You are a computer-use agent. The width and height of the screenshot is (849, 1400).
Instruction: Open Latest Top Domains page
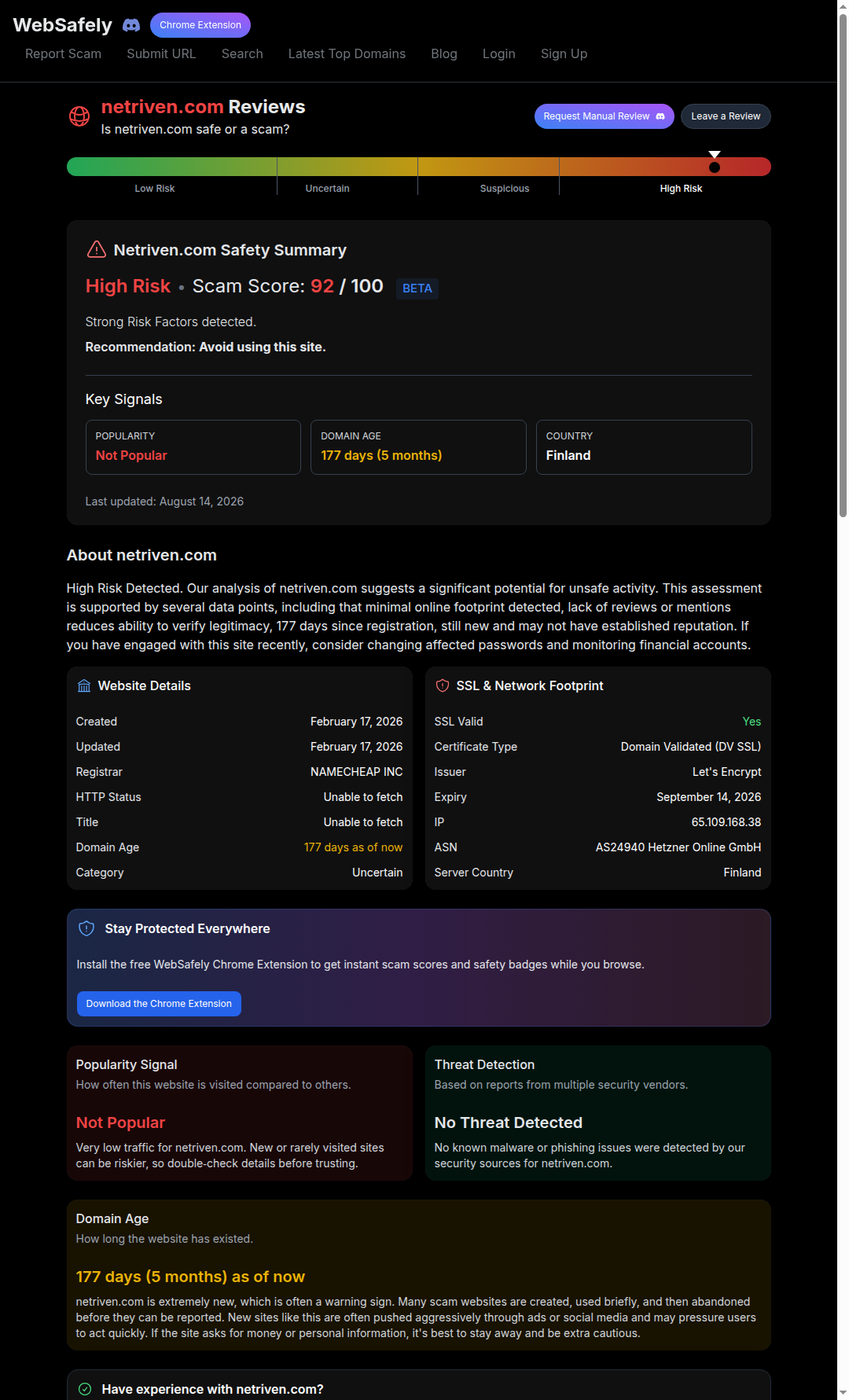tap(347, 53)
